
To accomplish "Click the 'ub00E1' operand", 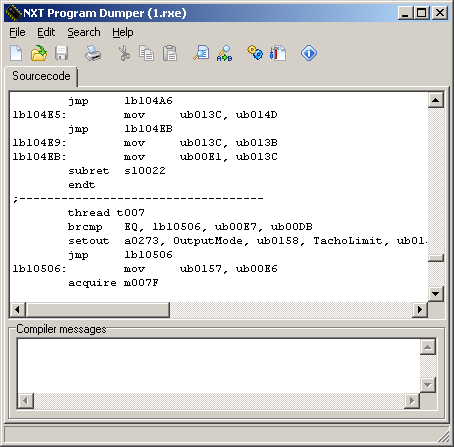I will click(x=201, y=157).
